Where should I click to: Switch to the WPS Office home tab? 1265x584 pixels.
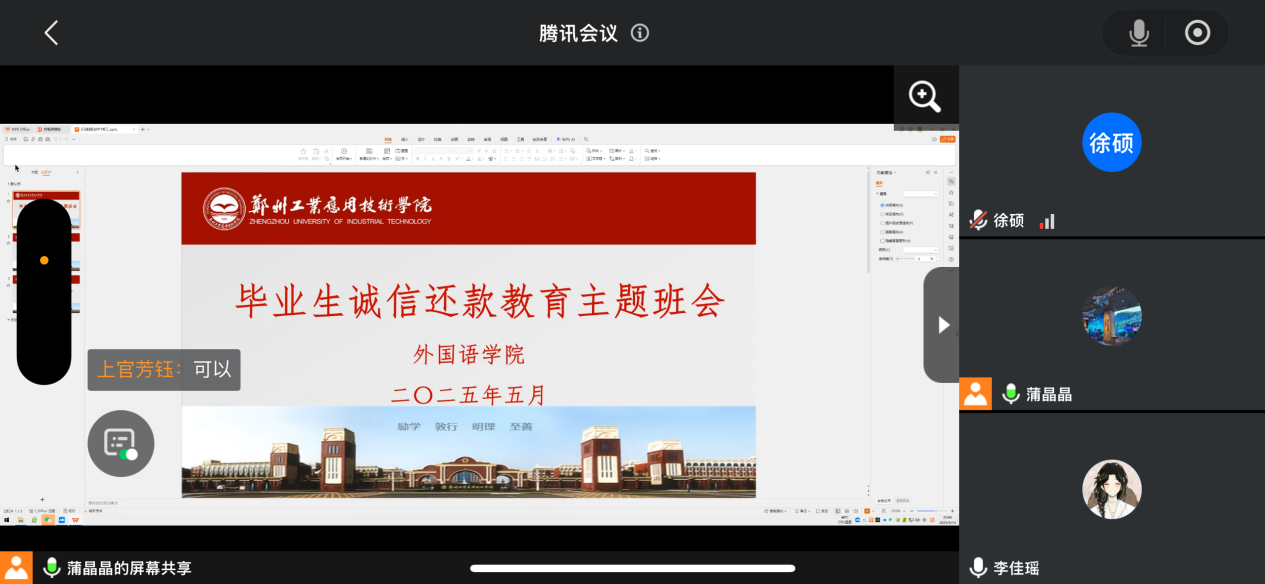coord(17,129)
